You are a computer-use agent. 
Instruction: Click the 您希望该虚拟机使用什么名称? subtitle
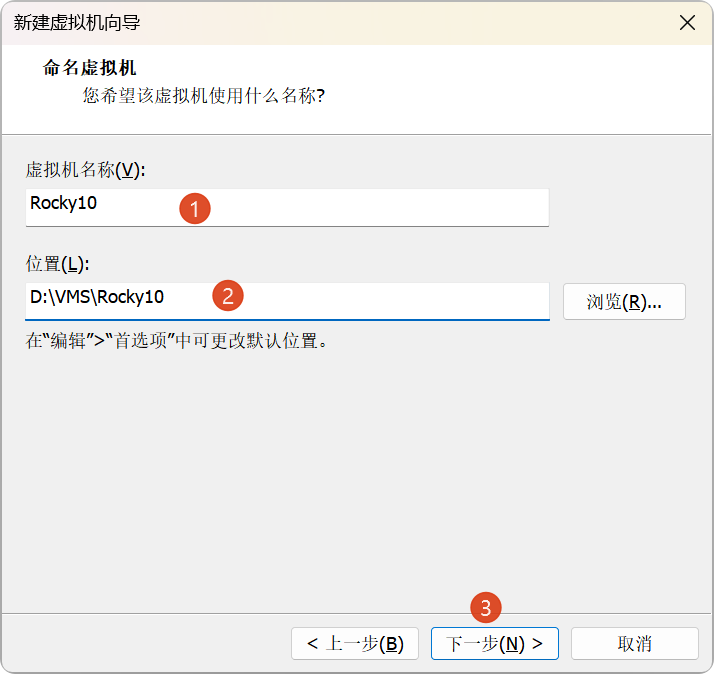(204, 96)
